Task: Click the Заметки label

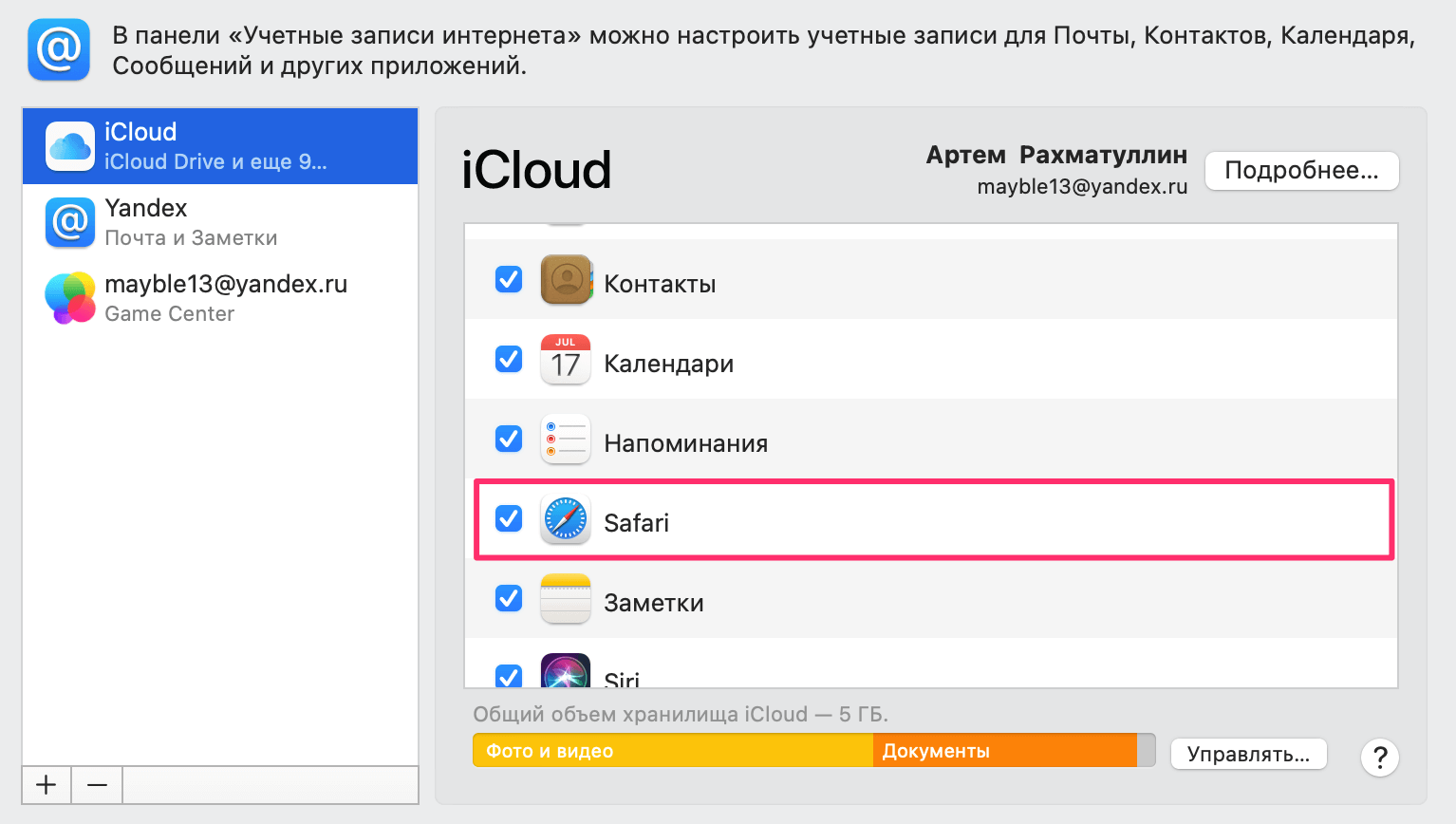Action: point(654,603)
